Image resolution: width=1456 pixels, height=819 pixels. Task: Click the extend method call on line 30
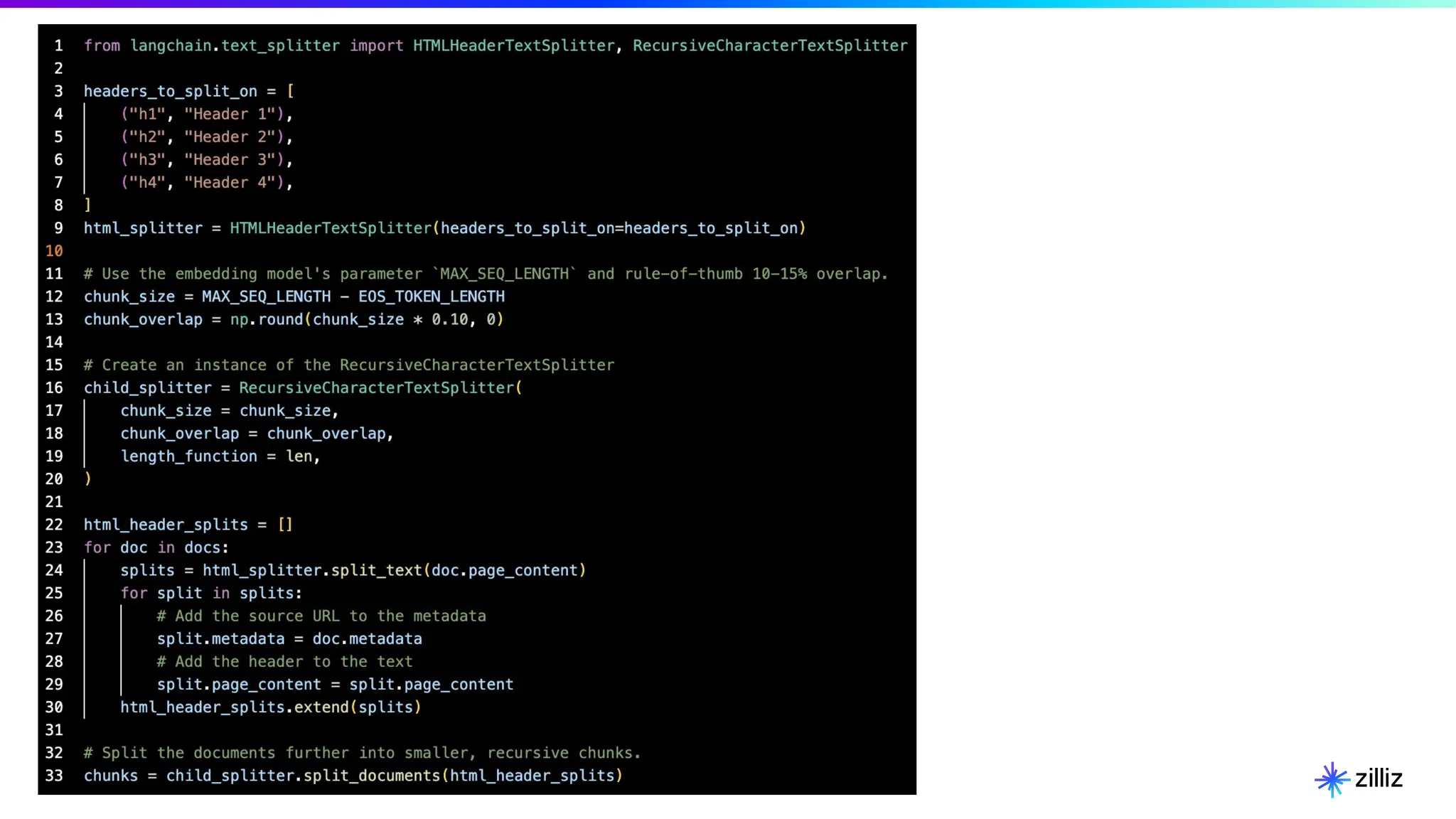tap(321, 707)
